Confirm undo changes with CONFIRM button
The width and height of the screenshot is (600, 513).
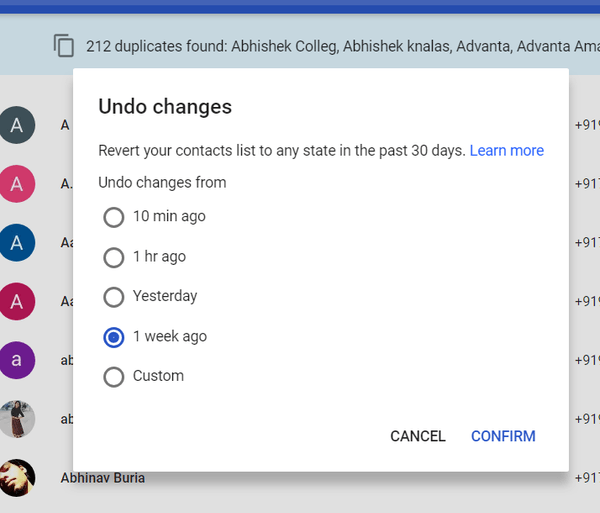pyautogui.click(x=503, y=436)
